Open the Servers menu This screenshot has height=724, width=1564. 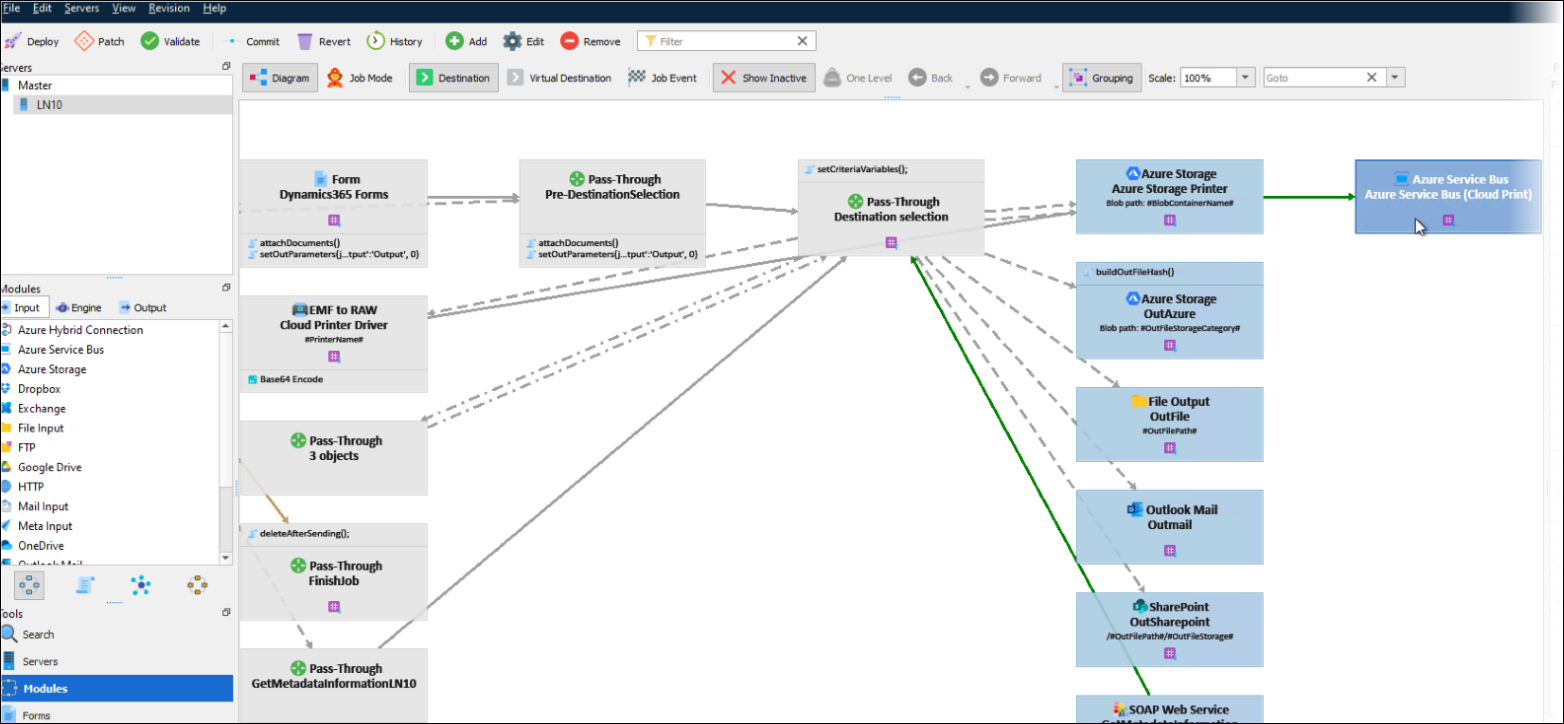pos(82,8)
